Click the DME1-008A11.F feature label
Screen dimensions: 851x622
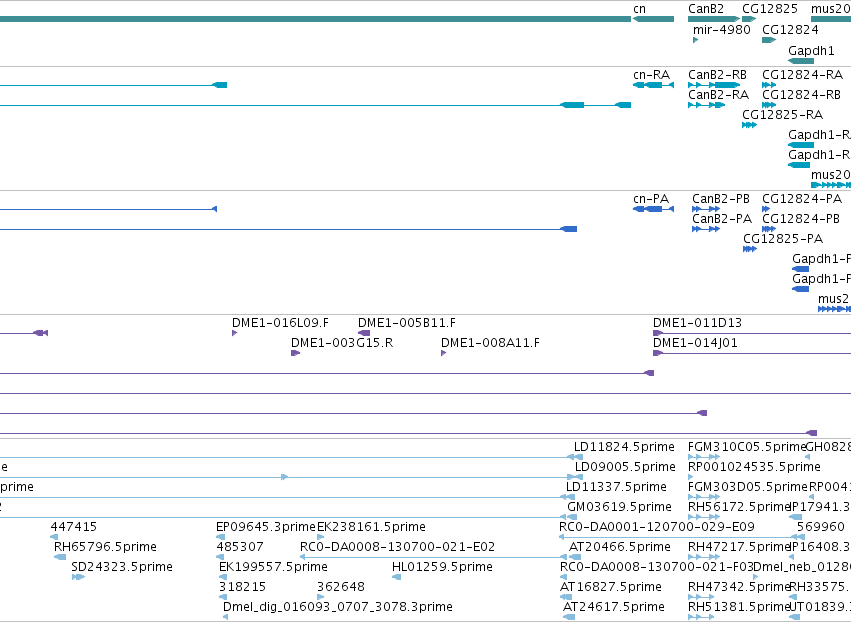click(x=490, y=343)
